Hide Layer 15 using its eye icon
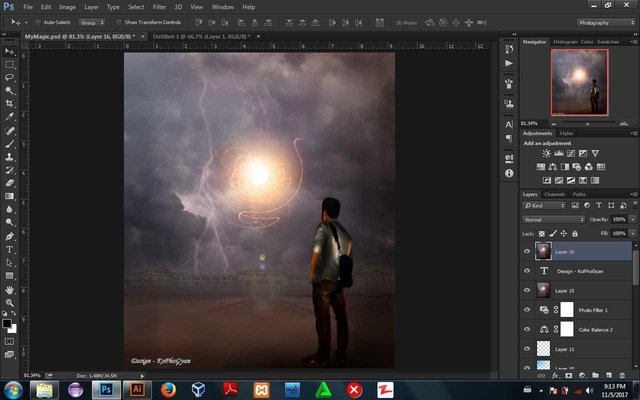Image resolution: width=640 pixels, height=400 pixels. tap(527, 290)
